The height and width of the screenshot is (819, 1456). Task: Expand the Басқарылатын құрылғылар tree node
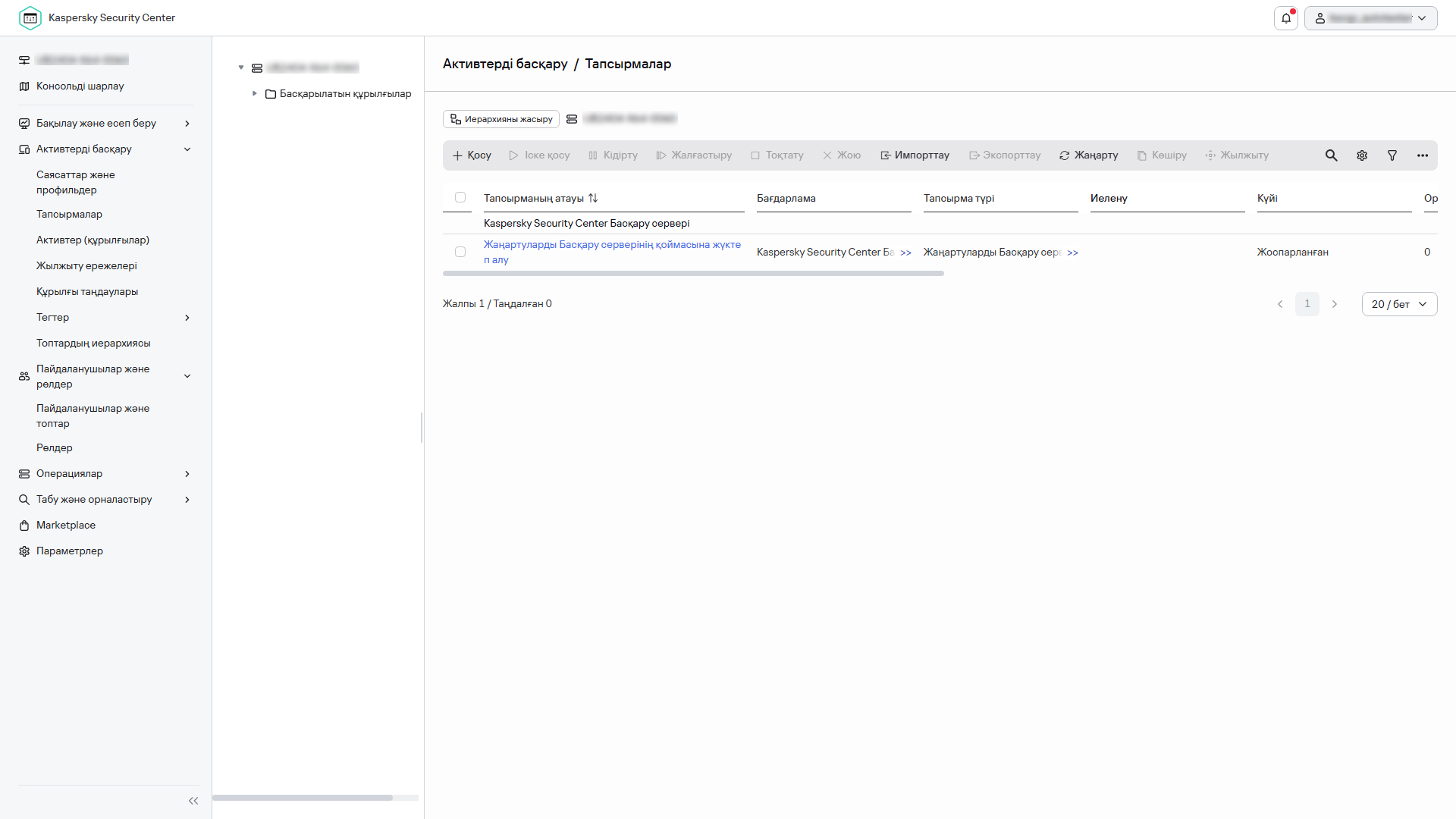click(255, 93)
